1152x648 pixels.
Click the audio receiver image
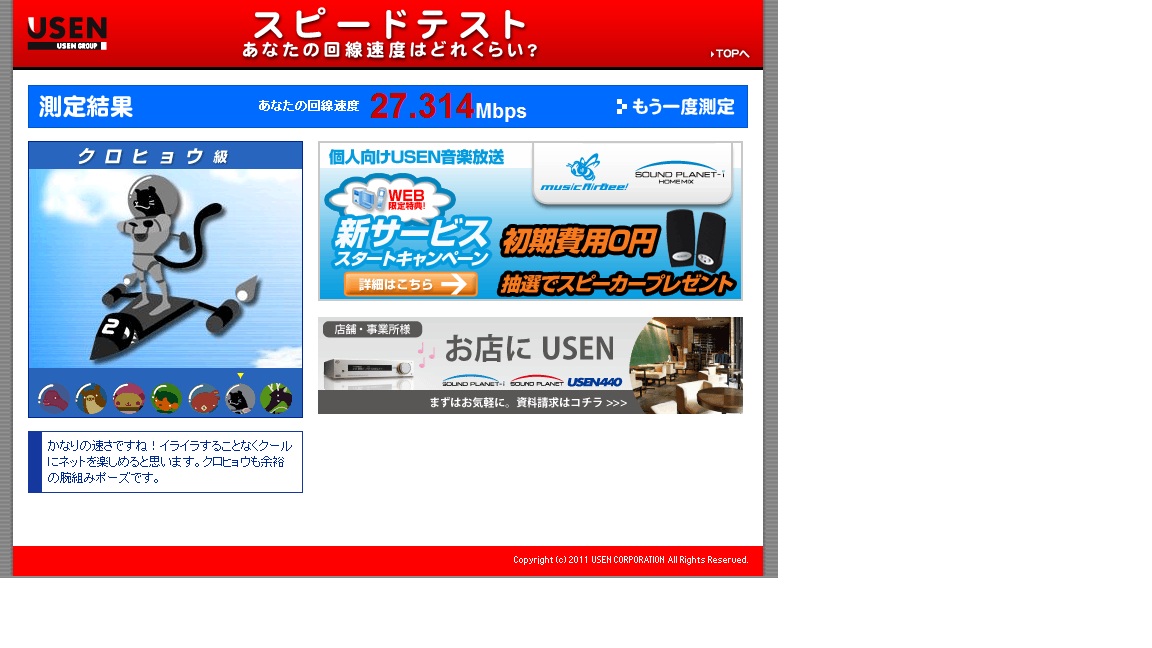pos(368,370)
